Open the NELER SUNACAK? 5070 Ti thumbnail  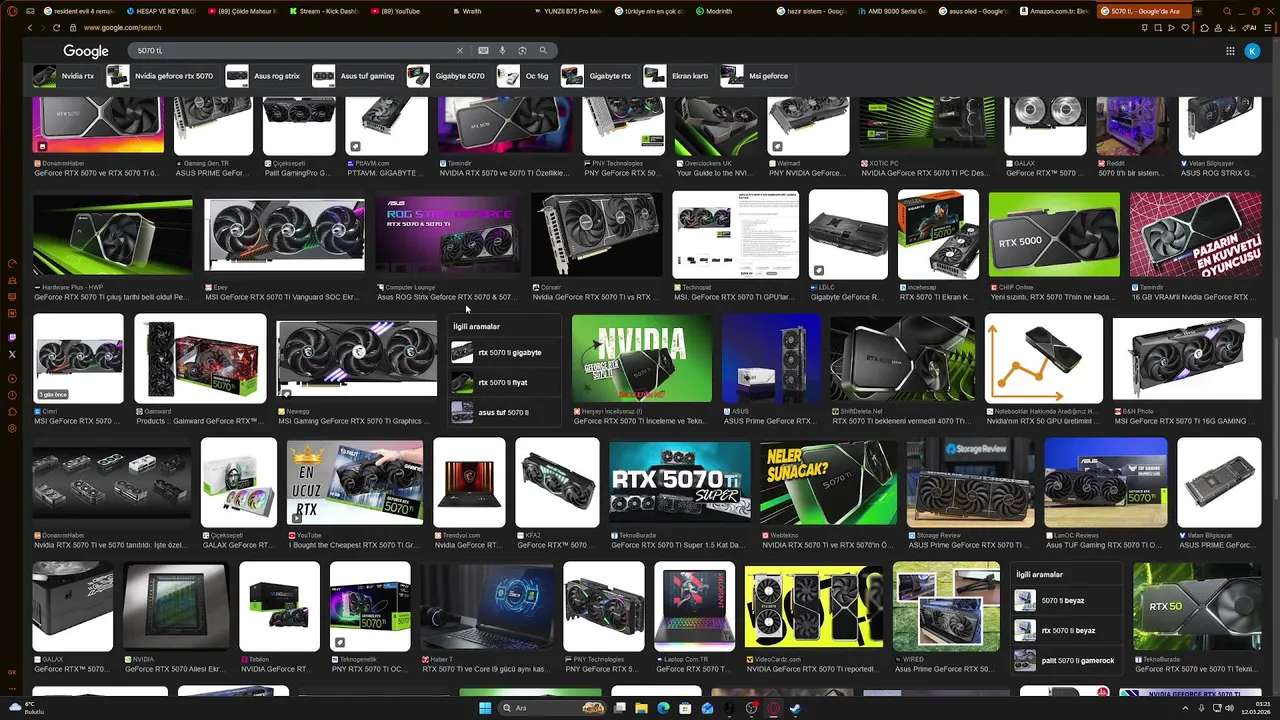coord(828,482)
